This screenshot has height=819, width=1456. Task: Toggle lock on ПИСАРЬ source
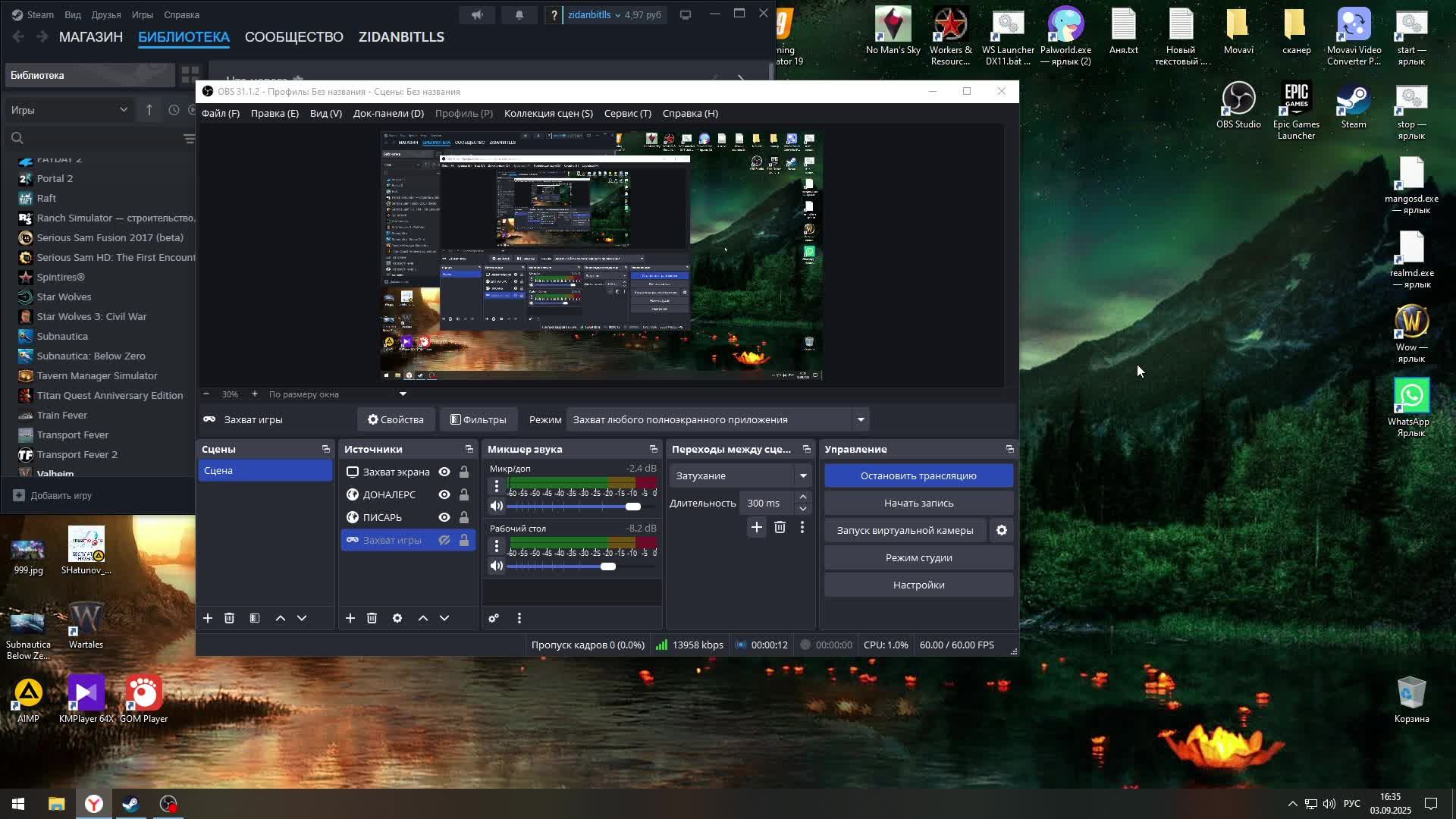pyautogui.click(x=464, y=517)
